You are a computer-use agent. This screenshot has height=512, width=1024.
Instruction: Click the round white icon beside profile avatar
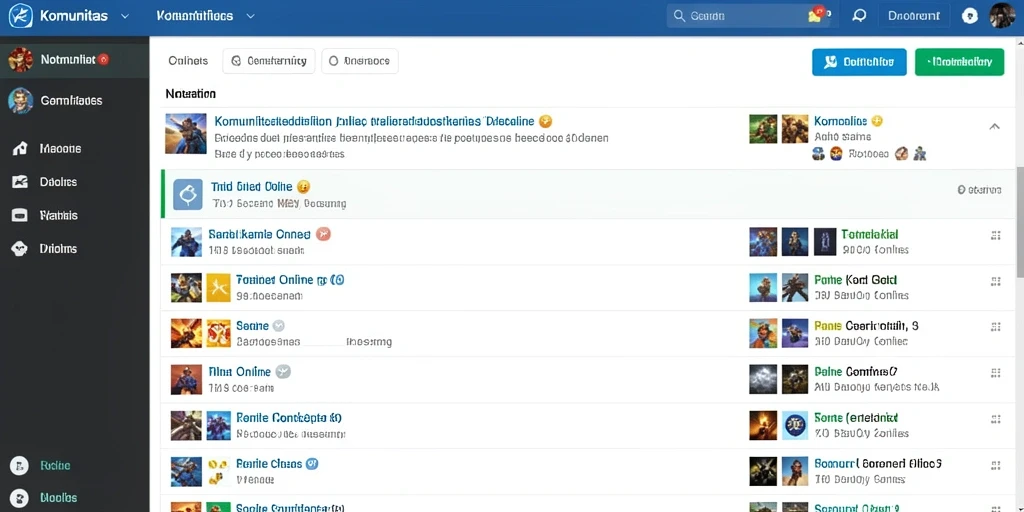(970, 16)
